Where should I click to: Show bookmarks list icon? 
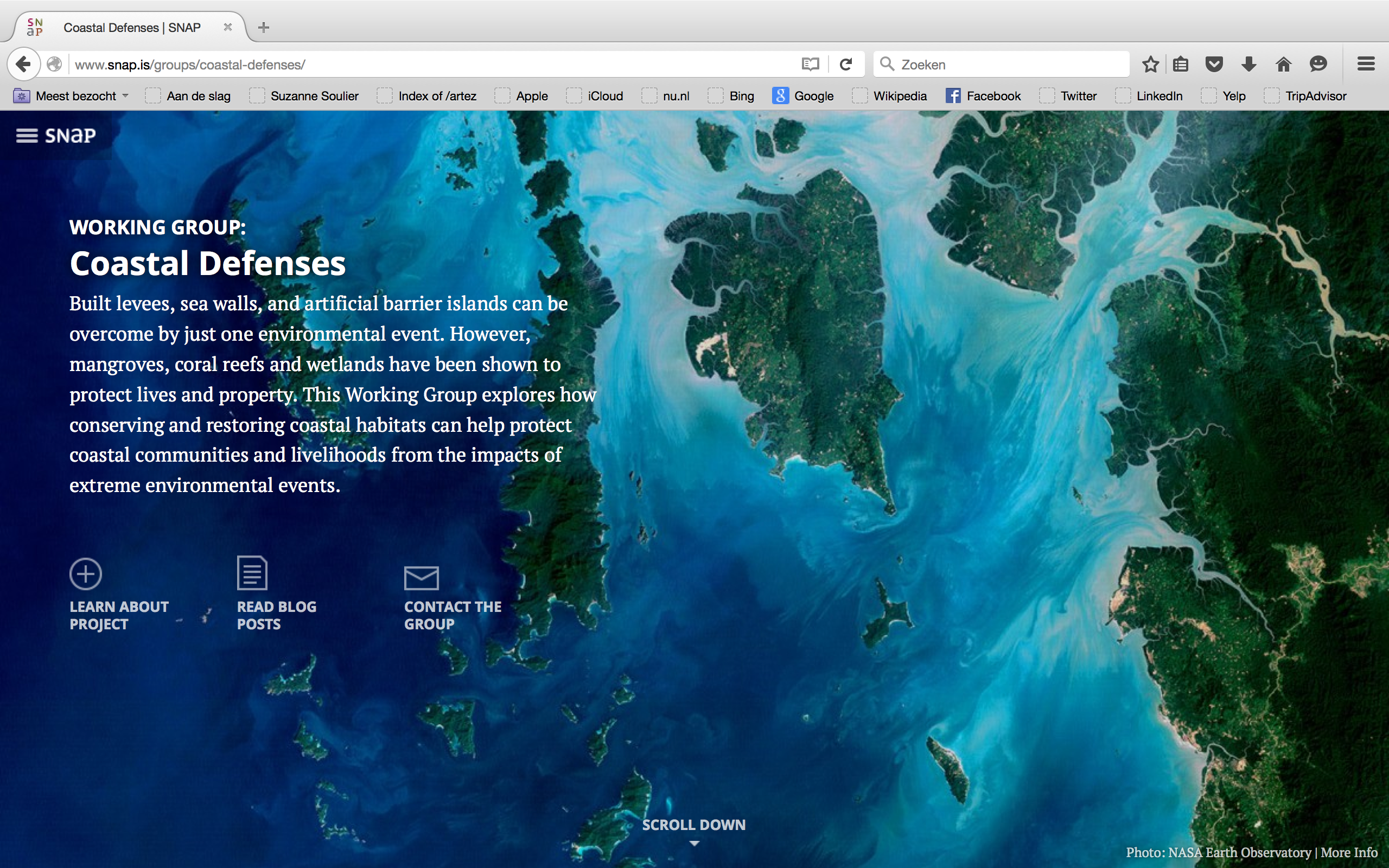click(1180, 65)
